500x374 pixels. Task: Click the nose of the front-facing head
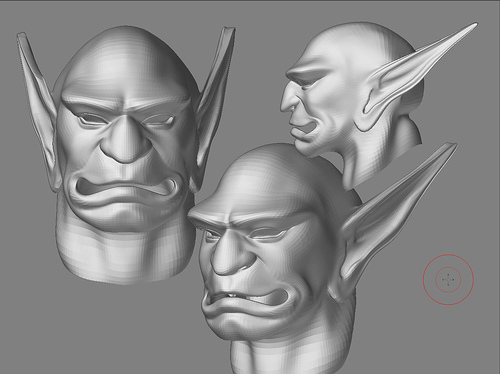[126, 140]
